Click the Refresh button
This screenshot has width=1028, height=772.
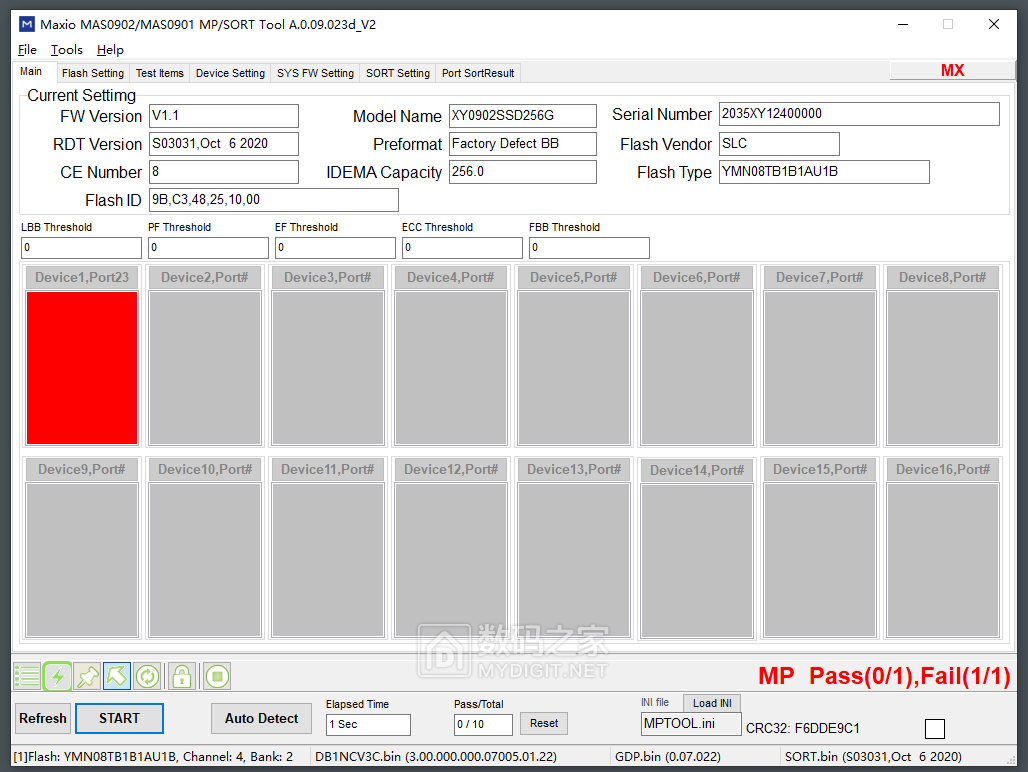(43, 718)
